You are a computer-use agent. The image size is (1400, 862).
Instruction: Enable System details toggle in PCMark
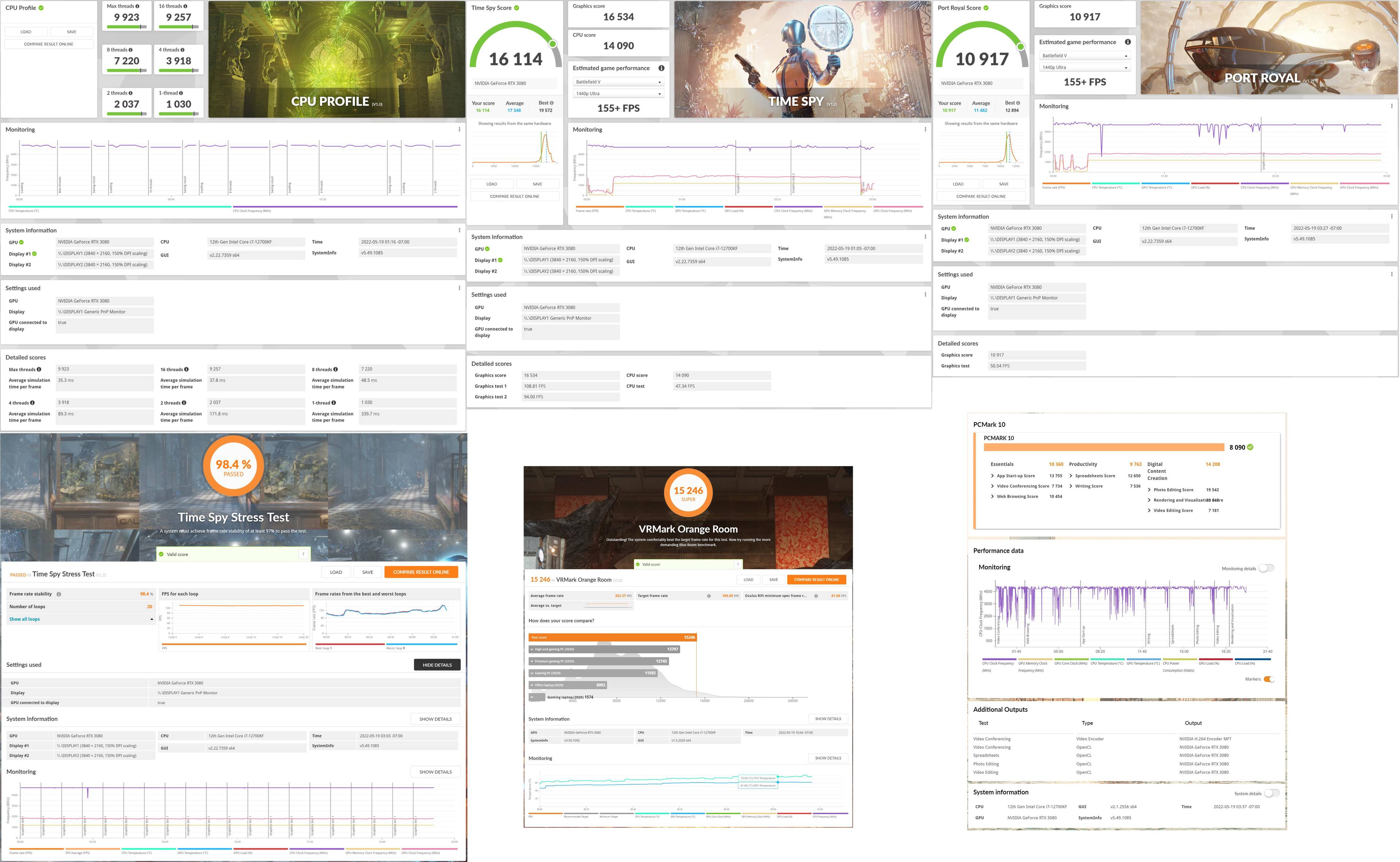point(1271,793)
